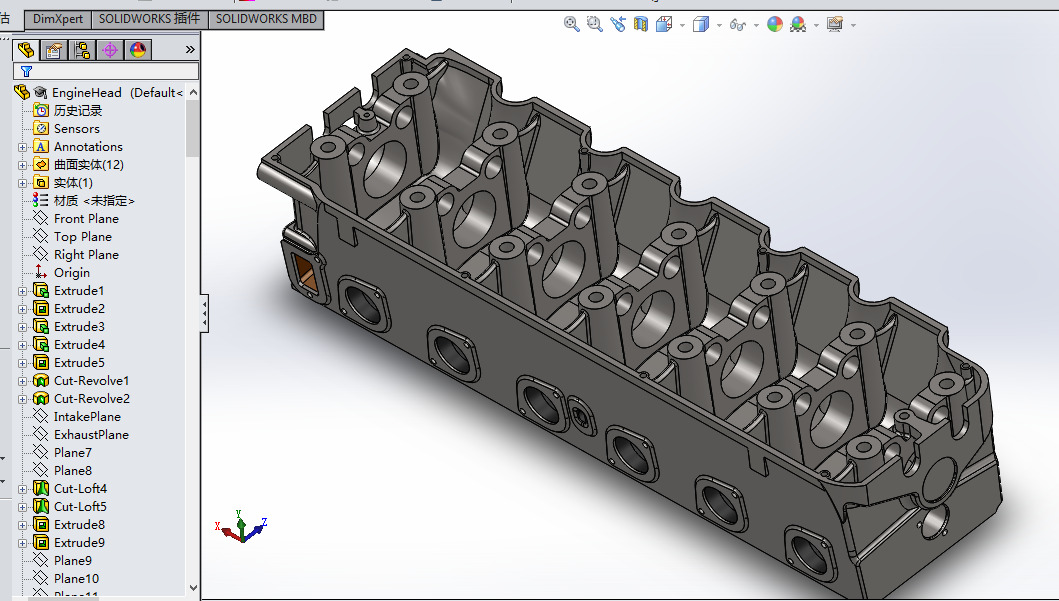Open the ConfigurationManager tab icon
The width and height of the screenshot is (1059, 601).
pos(82,50)
